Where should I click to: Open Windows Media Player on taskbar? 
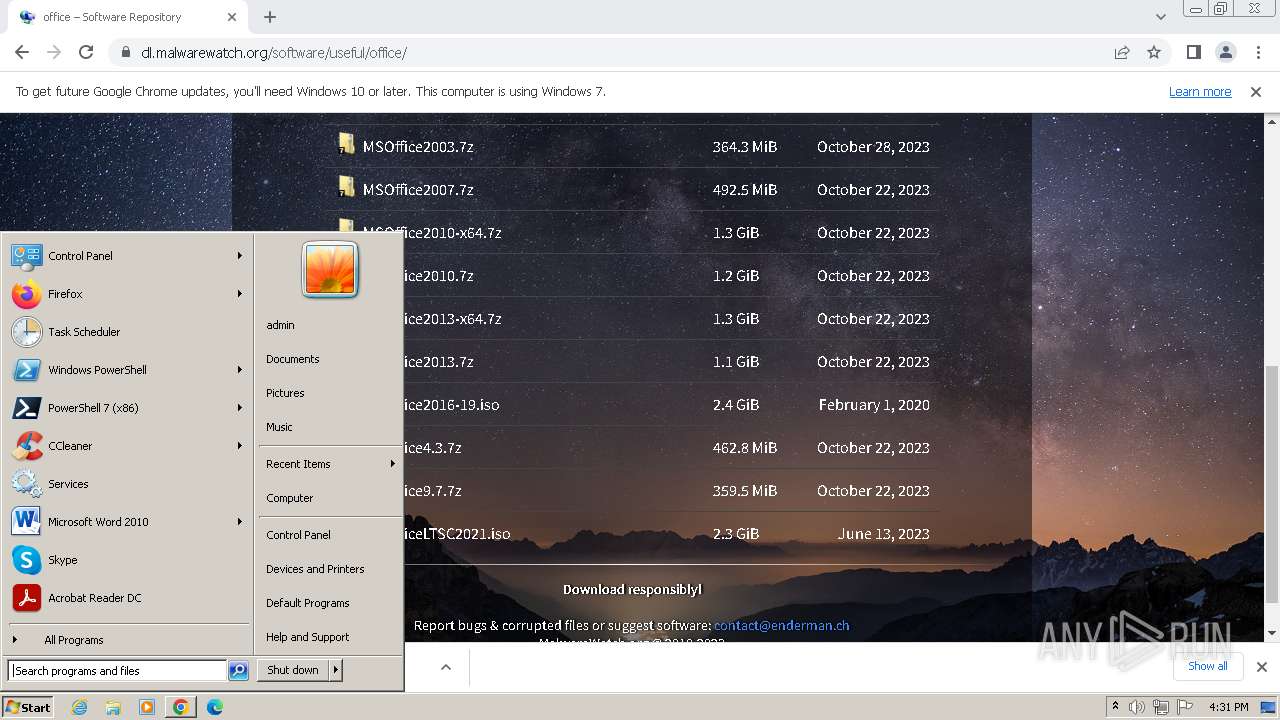coord(147,707)
